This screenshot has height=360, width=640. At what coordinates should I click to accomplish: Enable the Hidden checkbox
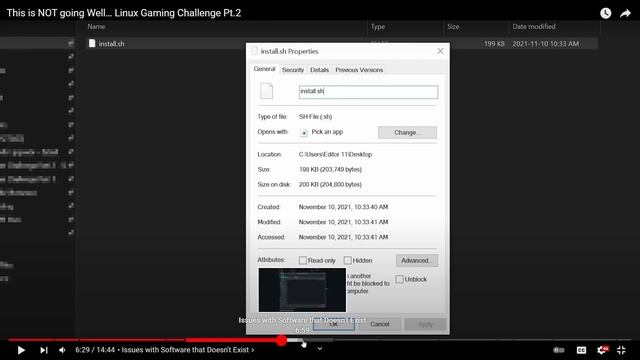[347, 260]
